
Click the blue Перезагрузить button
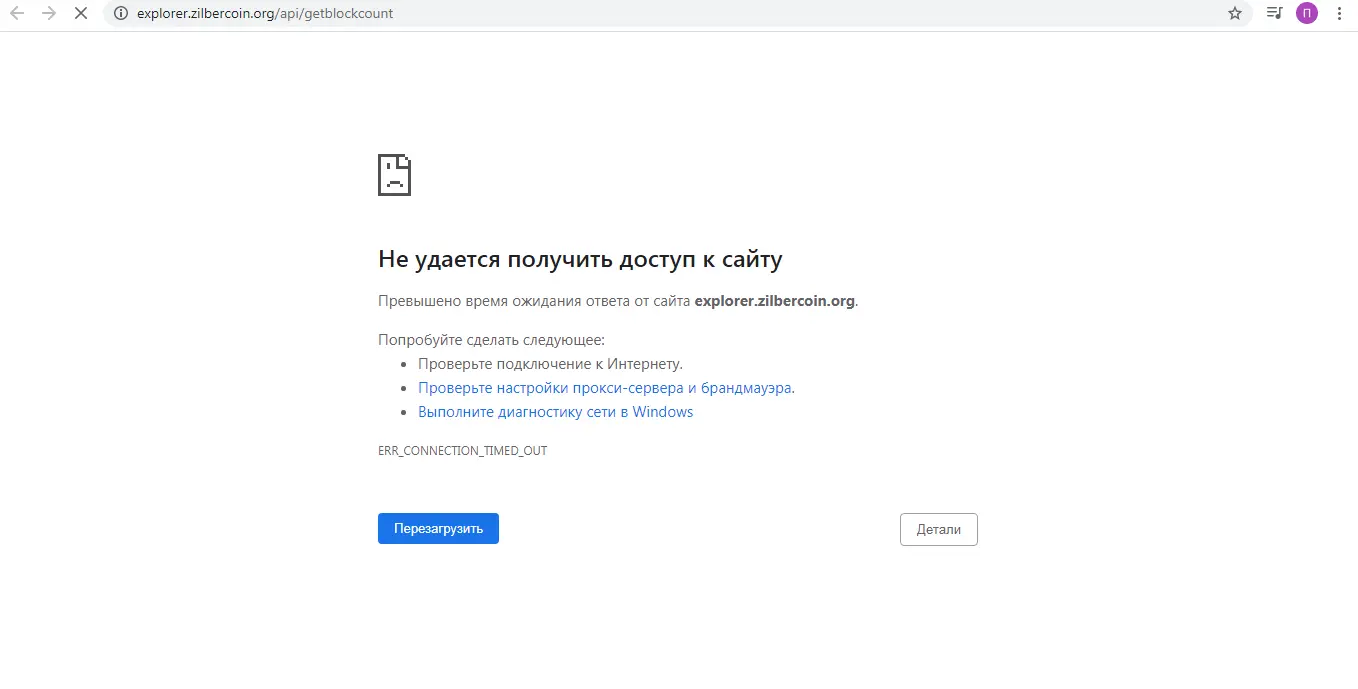[438, 529]
